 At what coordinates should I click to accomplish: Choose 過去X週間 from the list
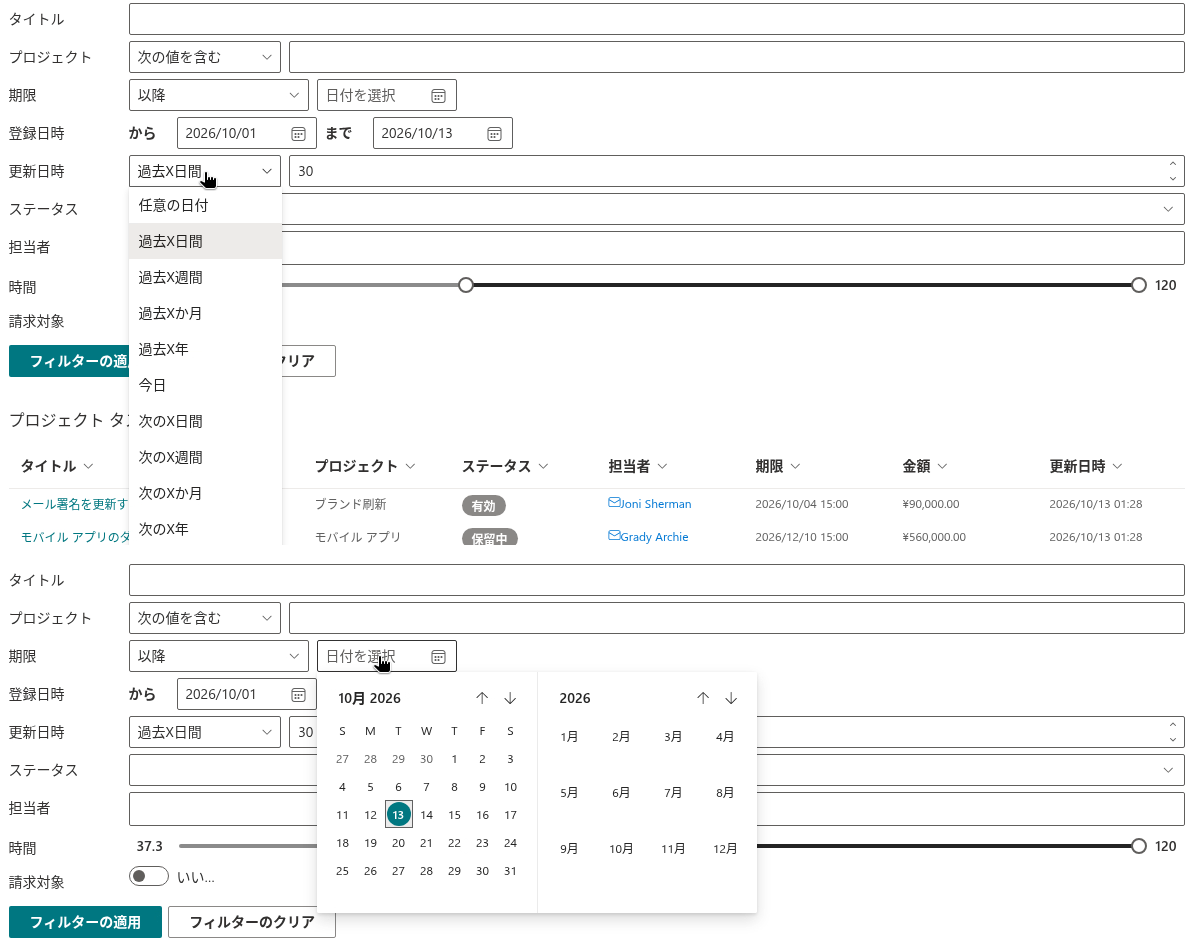[x=205, y=277]
